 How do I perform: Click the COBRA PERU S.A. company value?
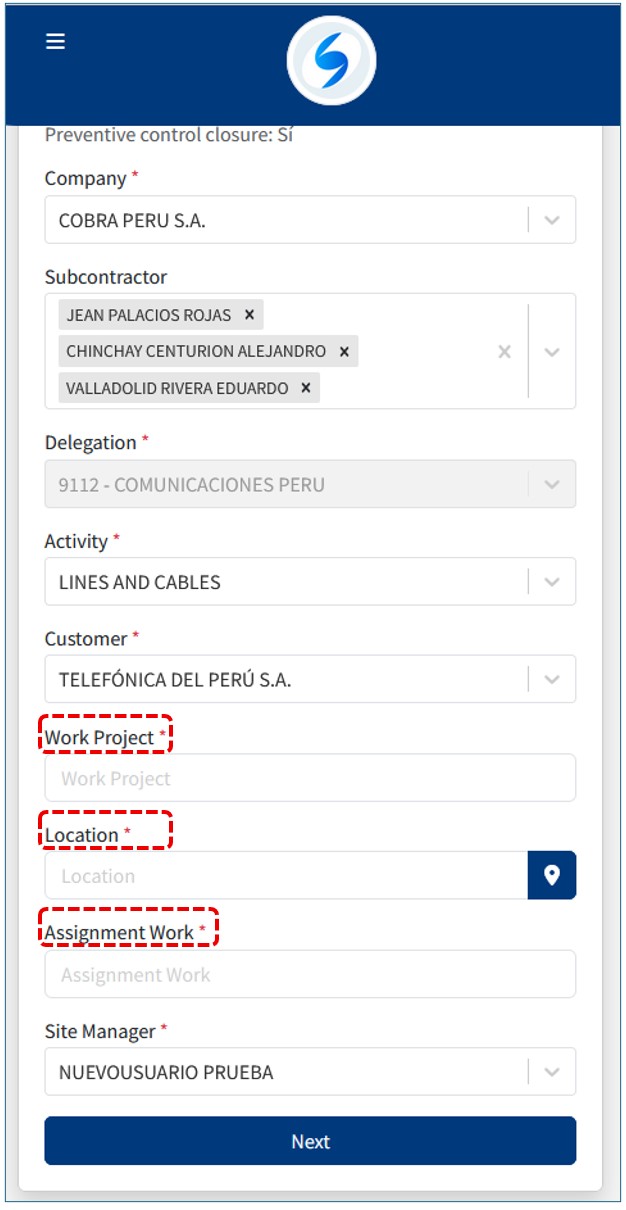(132, 221)
